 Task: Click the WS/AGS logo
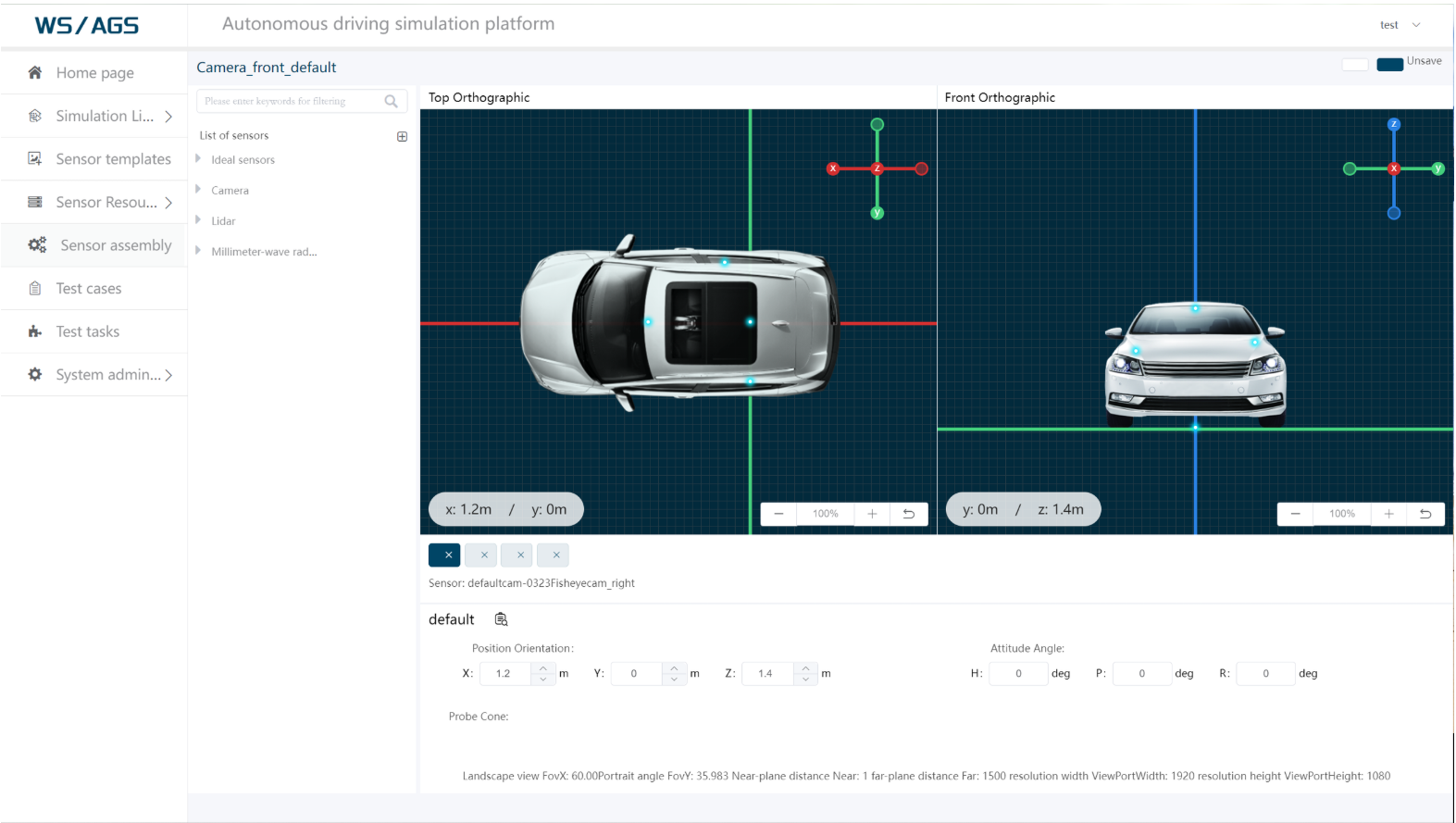coord(87,26)
